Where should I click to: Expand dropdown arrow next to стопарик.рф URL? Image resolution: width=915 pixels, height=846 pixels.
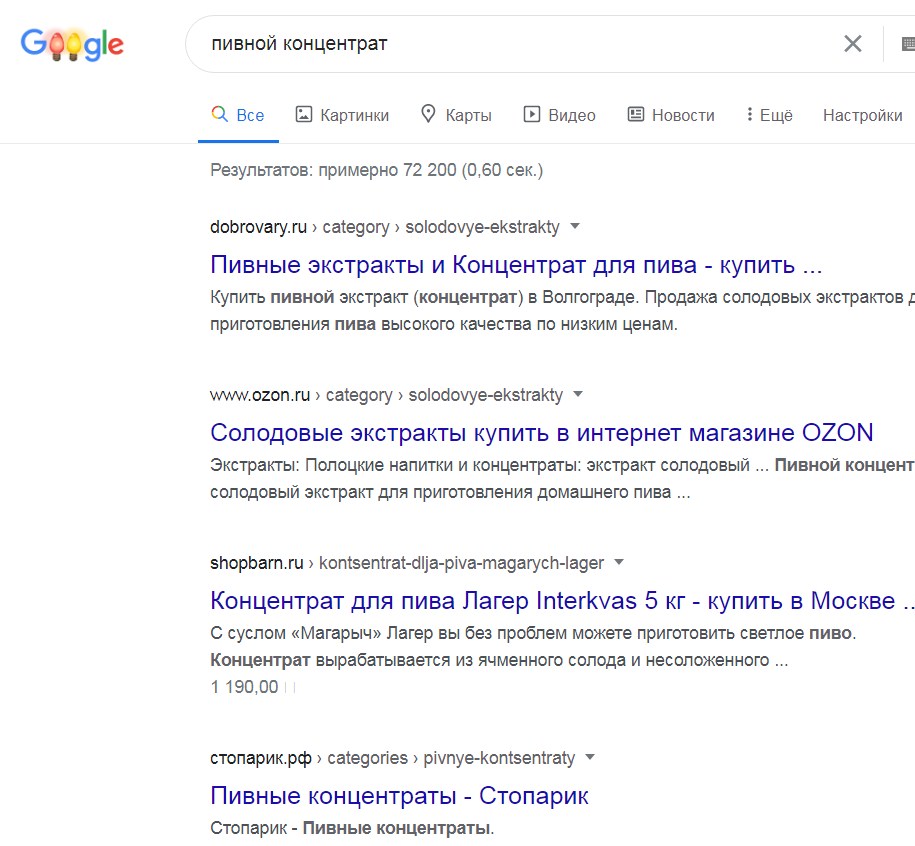[x=590, y=757]
